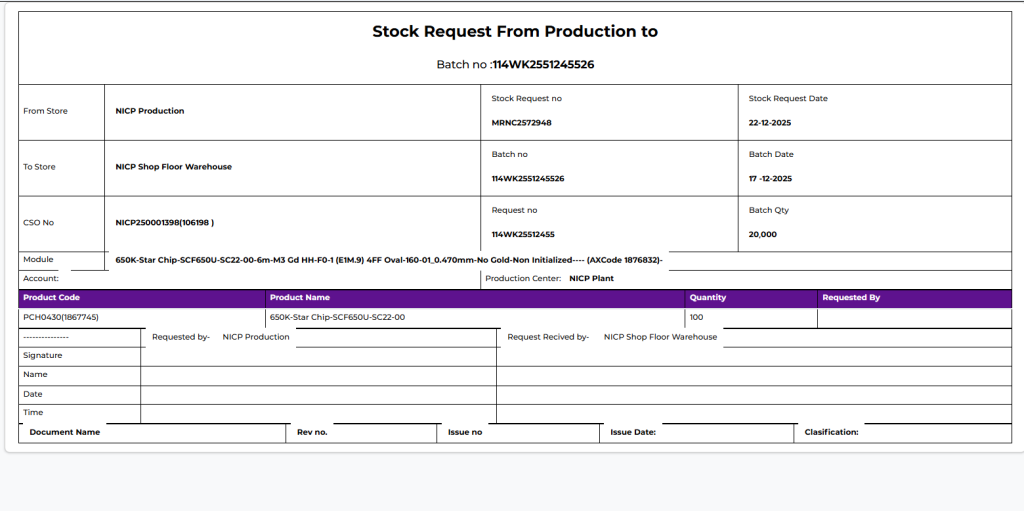1024x511 pixels.
Task: Click the Issue Date footer label
Action: [x=633, y=432]
